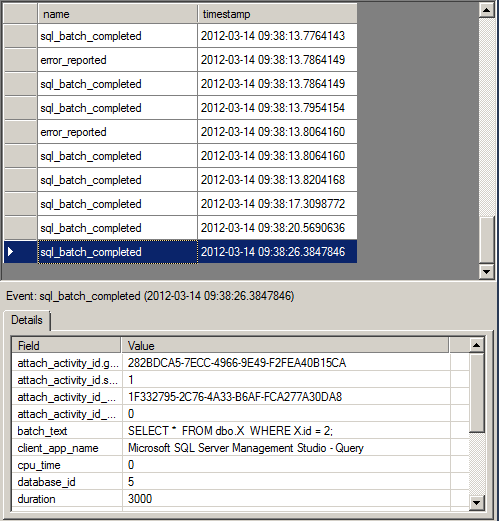Click the current row arrow indicator
499x521 pixels.
pos(10,252)
